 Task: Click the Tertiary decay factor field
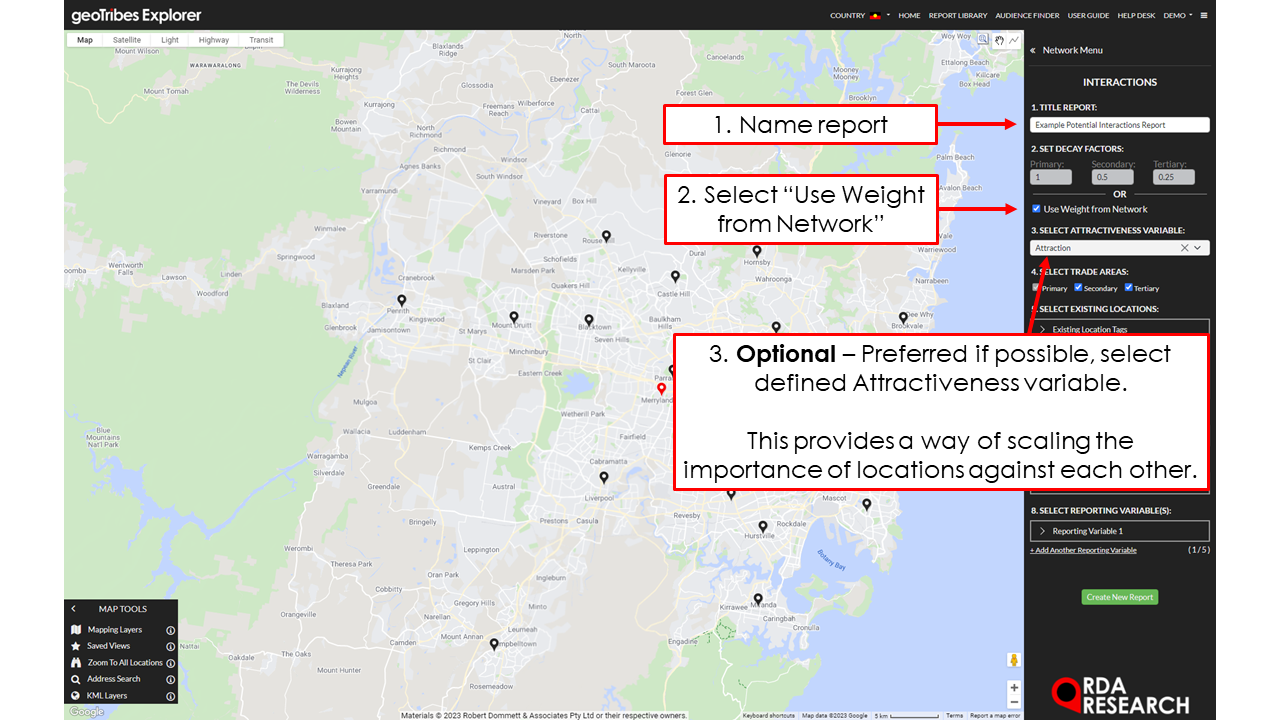1173,177
